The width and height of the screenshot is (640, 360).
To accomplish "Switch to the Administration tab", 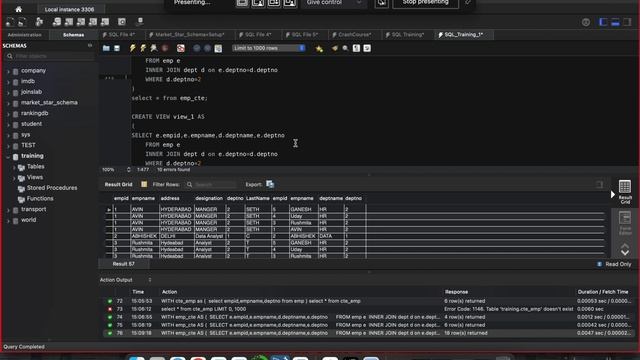I will (x=24, y=35).
